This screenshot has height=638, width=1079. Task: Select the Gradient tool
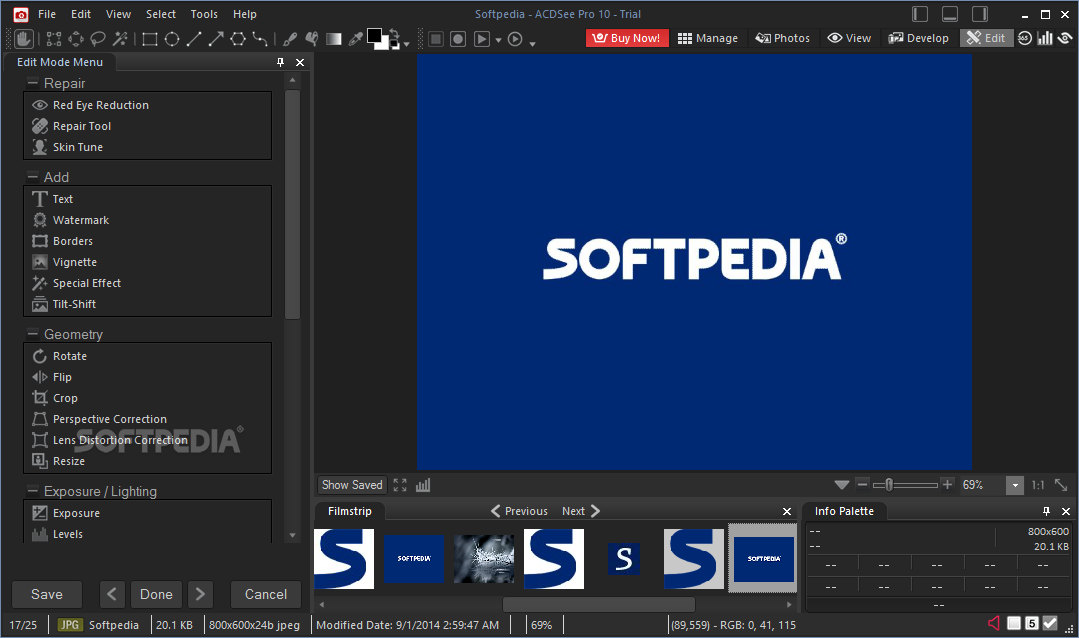(334, 39)
